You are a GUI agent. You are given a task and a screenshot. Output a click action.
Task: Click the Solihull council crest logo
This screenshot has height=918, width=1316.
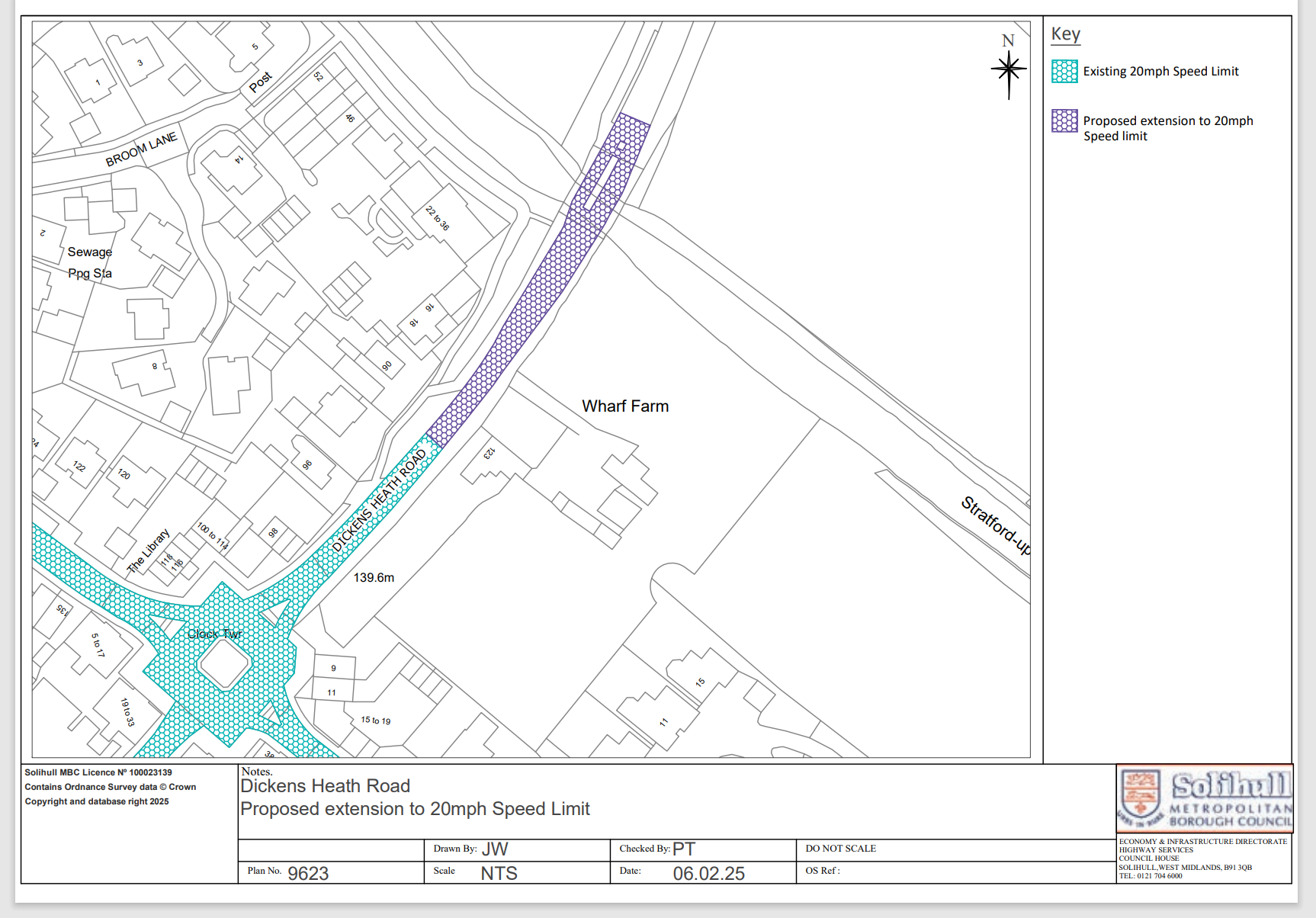tap(1141, 798)
